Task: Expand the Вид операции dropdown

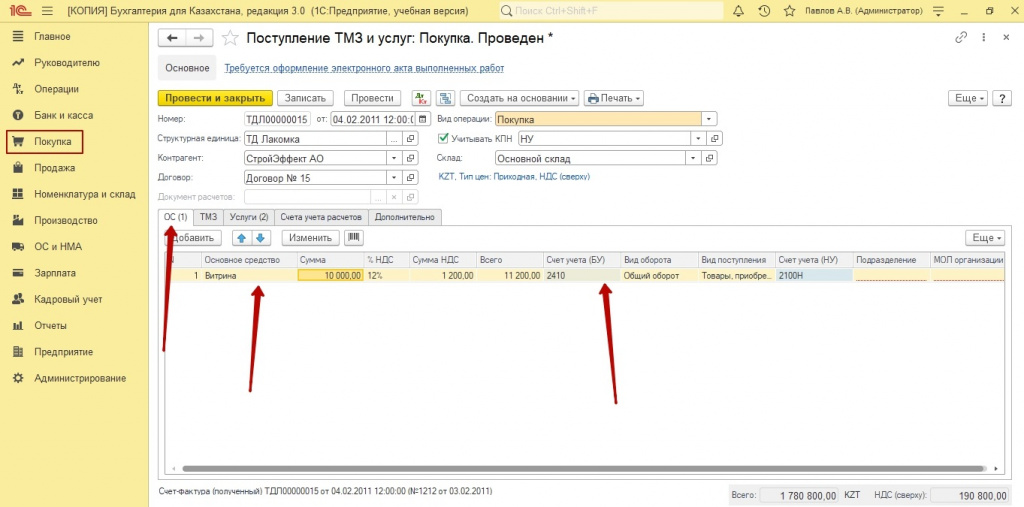Action: (x=709, y=119)
